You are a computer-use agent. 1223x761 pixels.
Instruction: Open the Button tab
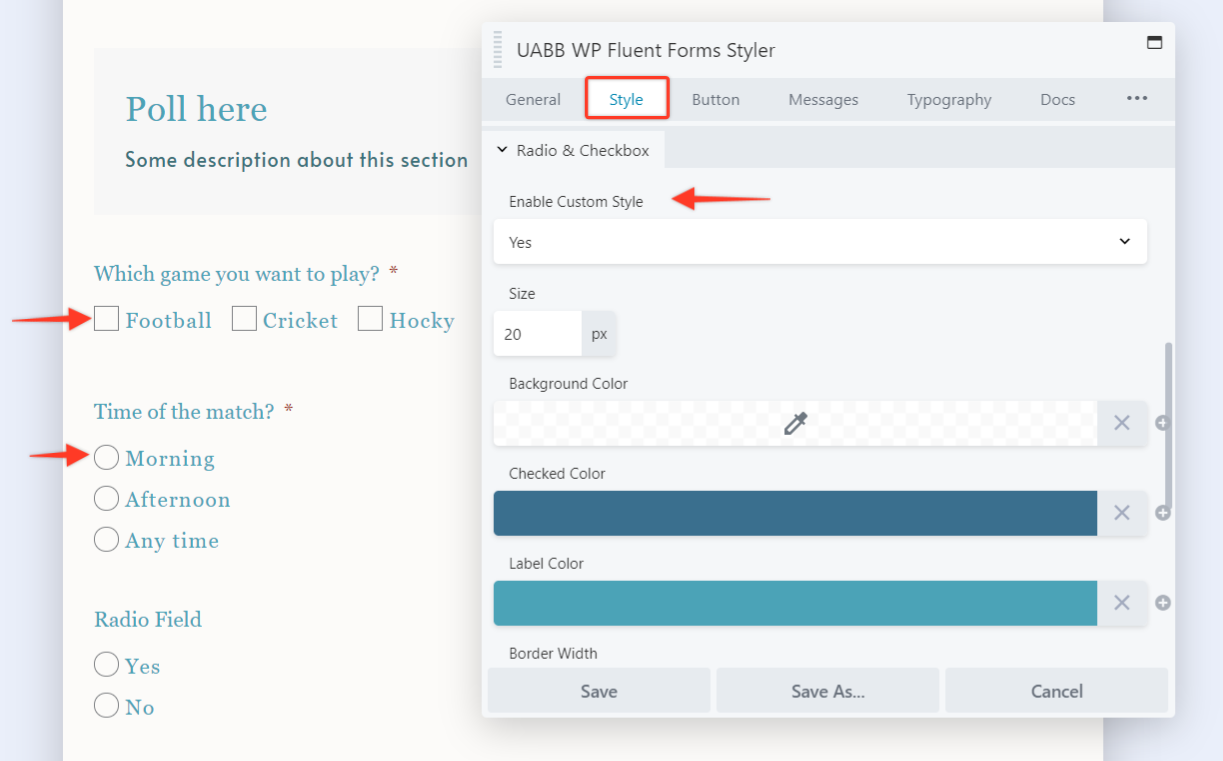(x=716, y=100)
